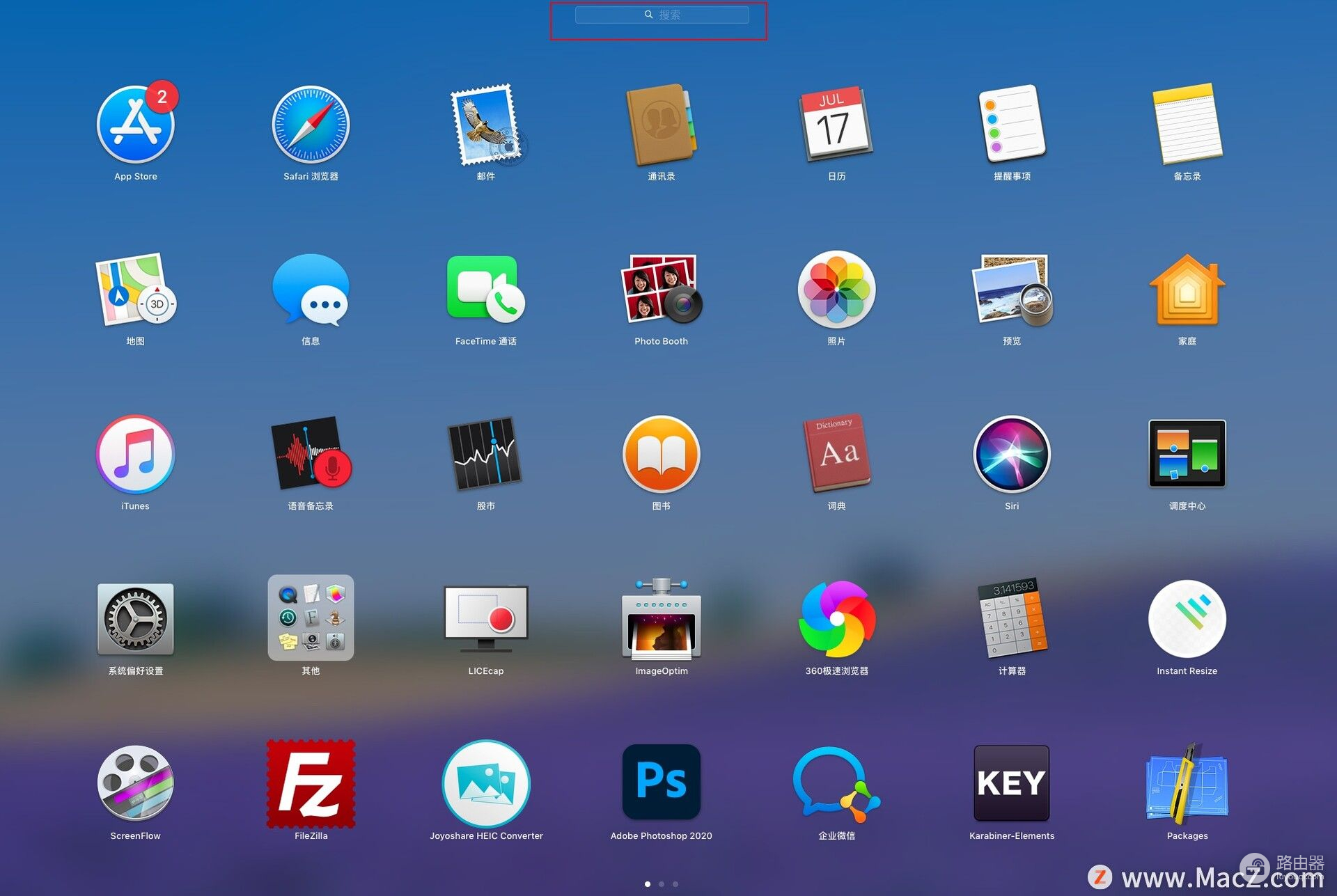Open FaceTime app

pos(486,290)
